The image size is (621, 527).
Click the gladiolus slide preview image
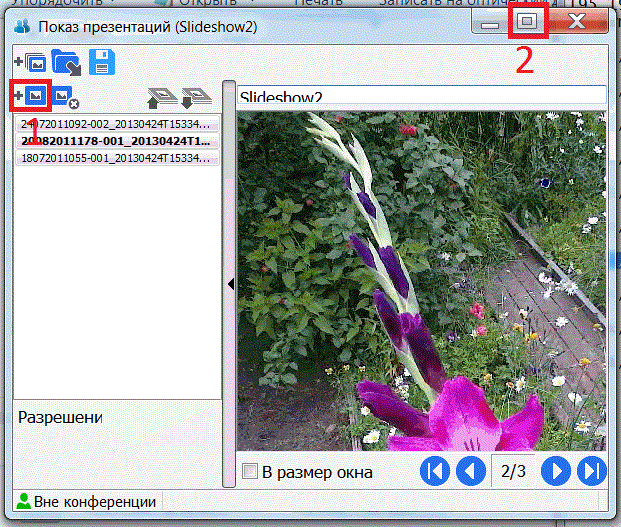[421, 281]
